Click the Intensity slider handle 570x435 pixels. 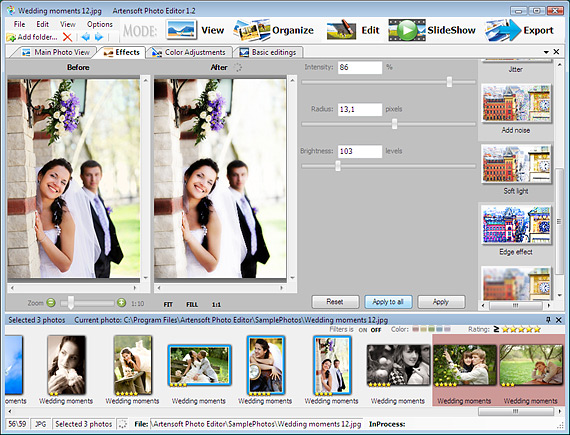coord(449,82)
